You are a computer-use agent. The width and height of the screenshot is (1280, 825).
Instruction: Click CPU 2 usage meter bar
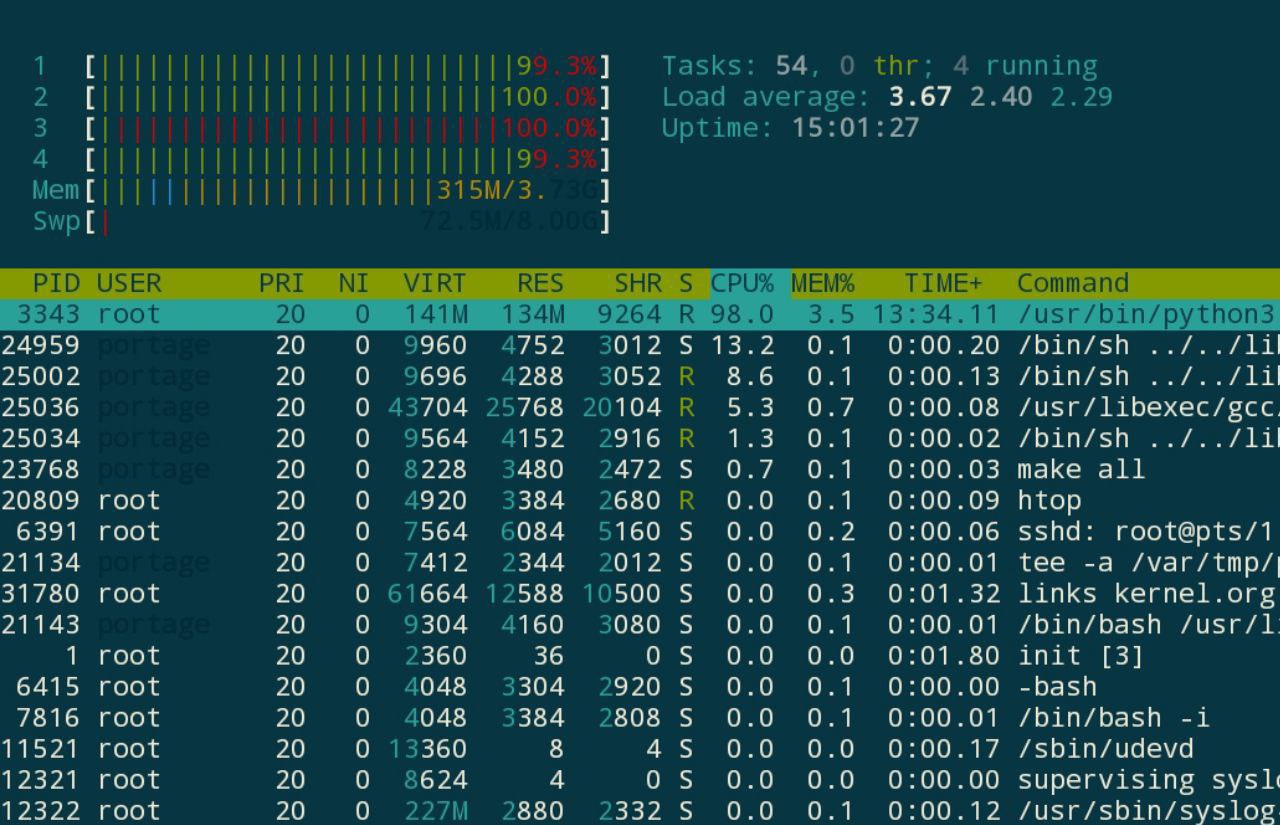(x=348, y=97)
